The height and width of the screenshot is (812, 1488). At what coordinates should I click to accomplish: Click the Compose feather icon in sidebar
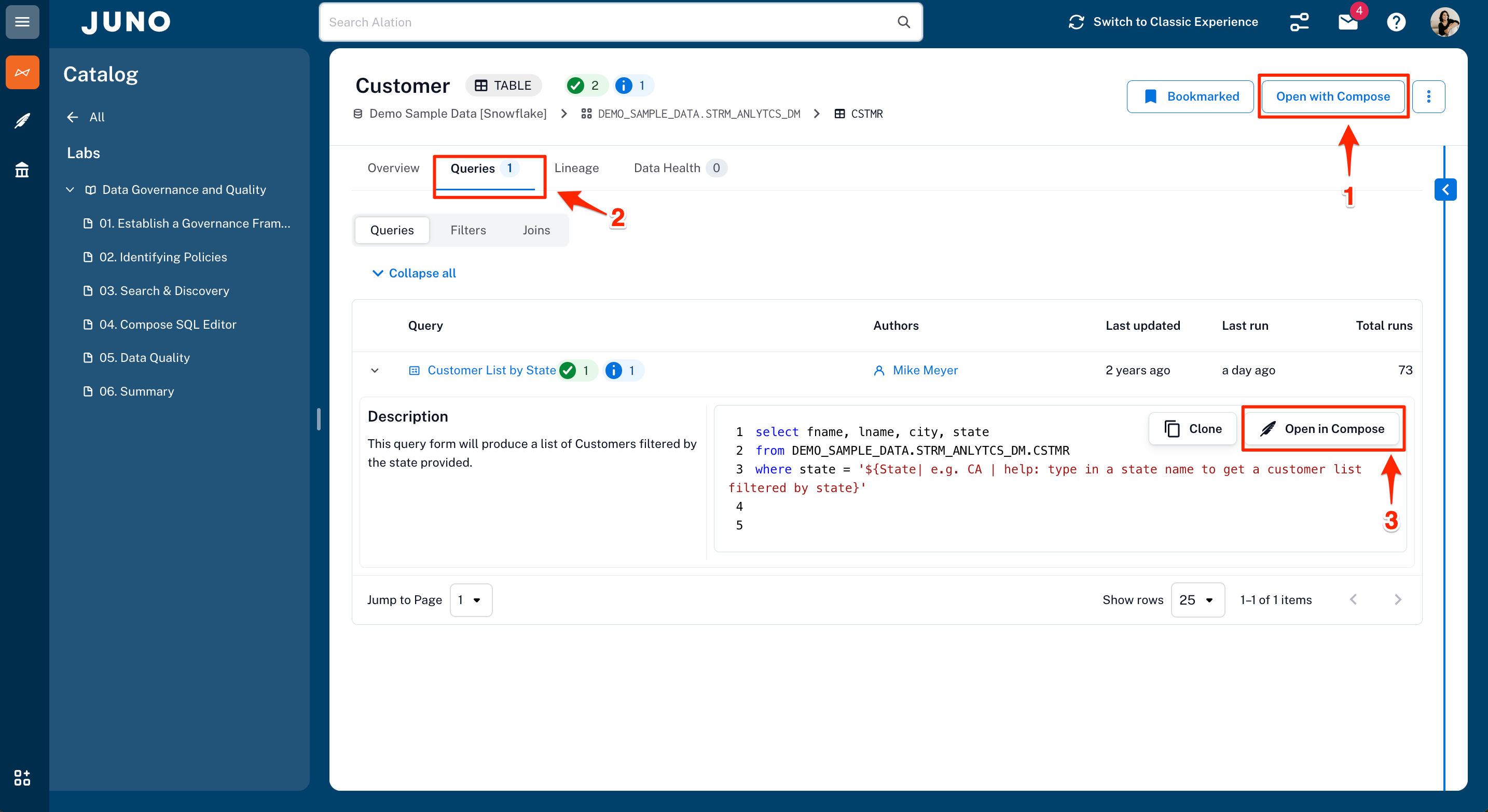click(22, 121)
